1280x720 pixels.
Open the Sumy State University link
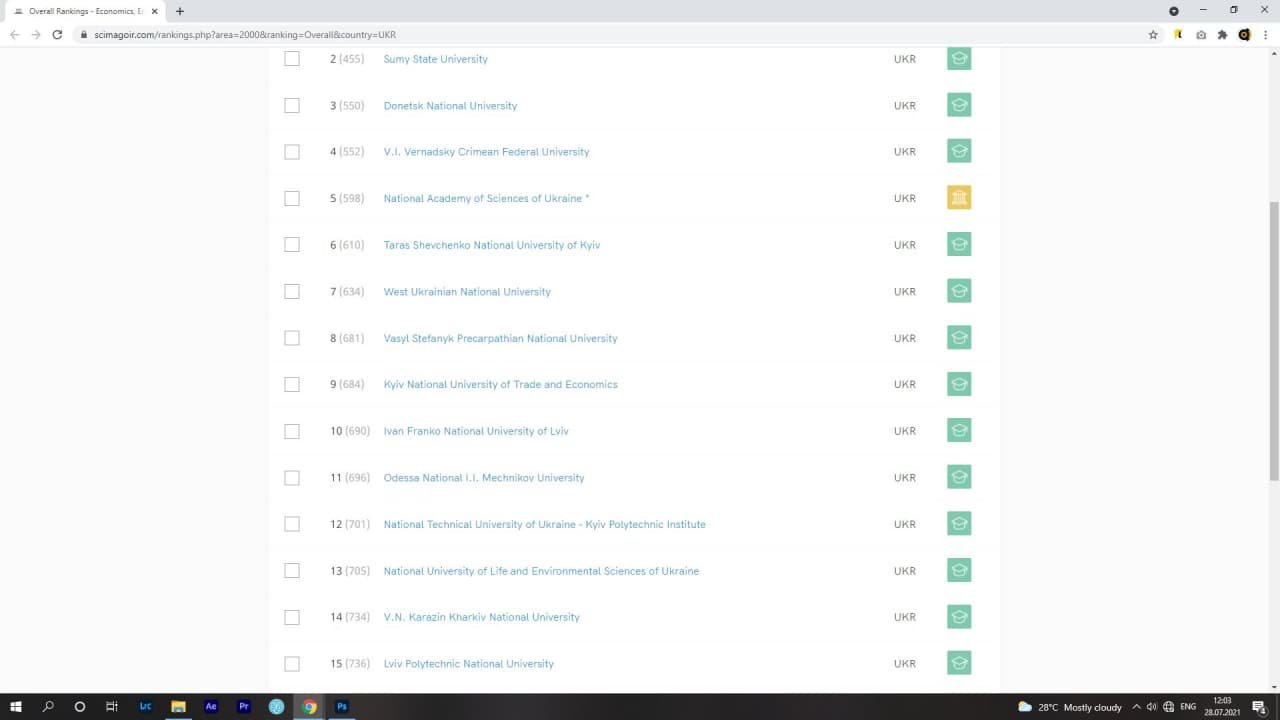[x=436, y=59]
